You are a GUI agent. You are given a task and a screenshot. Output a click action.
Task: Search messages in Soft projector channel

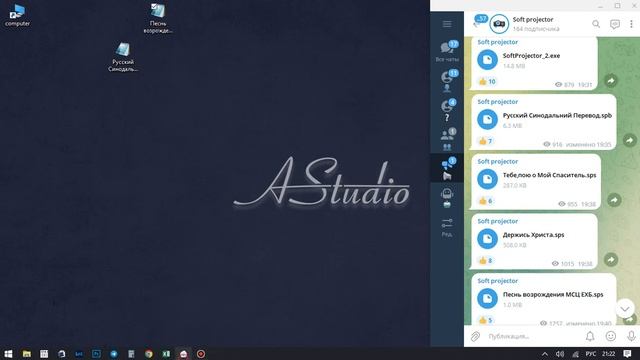(596, 24)
